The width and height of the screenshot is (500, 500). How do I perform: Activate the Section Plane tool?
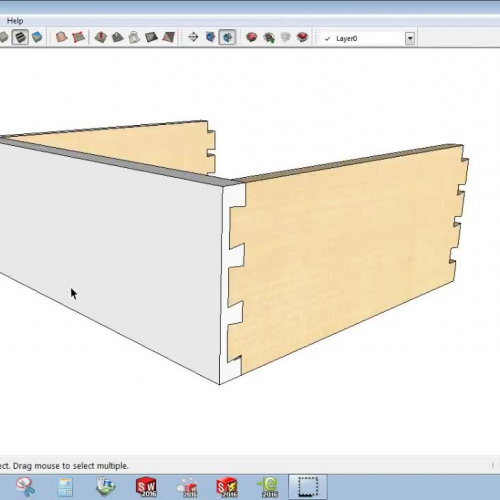click(193, 37)
